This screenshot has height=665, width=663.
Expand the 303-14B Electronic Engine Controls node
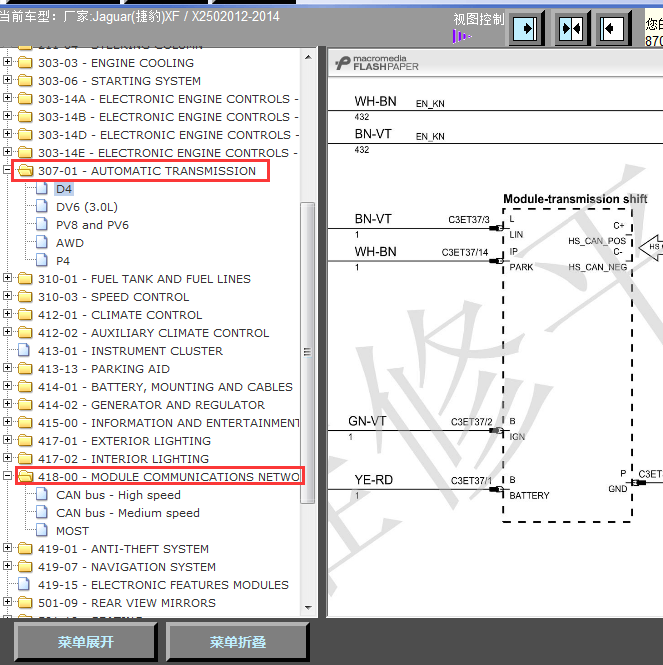point(7,116)
